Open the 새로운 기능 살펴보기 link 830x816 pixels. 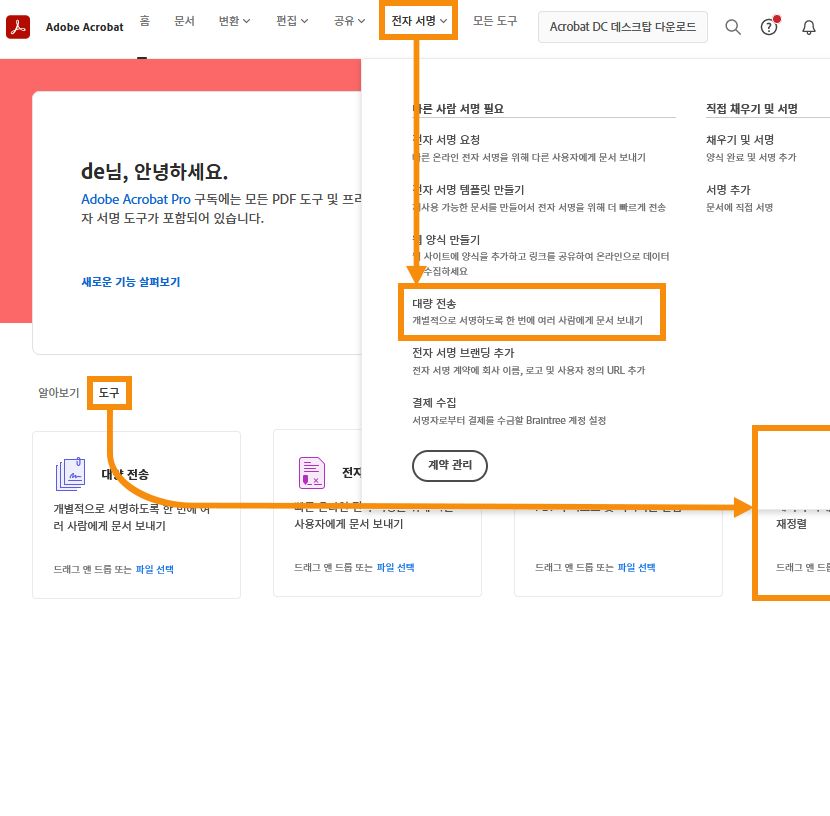[x=131, y=282]
